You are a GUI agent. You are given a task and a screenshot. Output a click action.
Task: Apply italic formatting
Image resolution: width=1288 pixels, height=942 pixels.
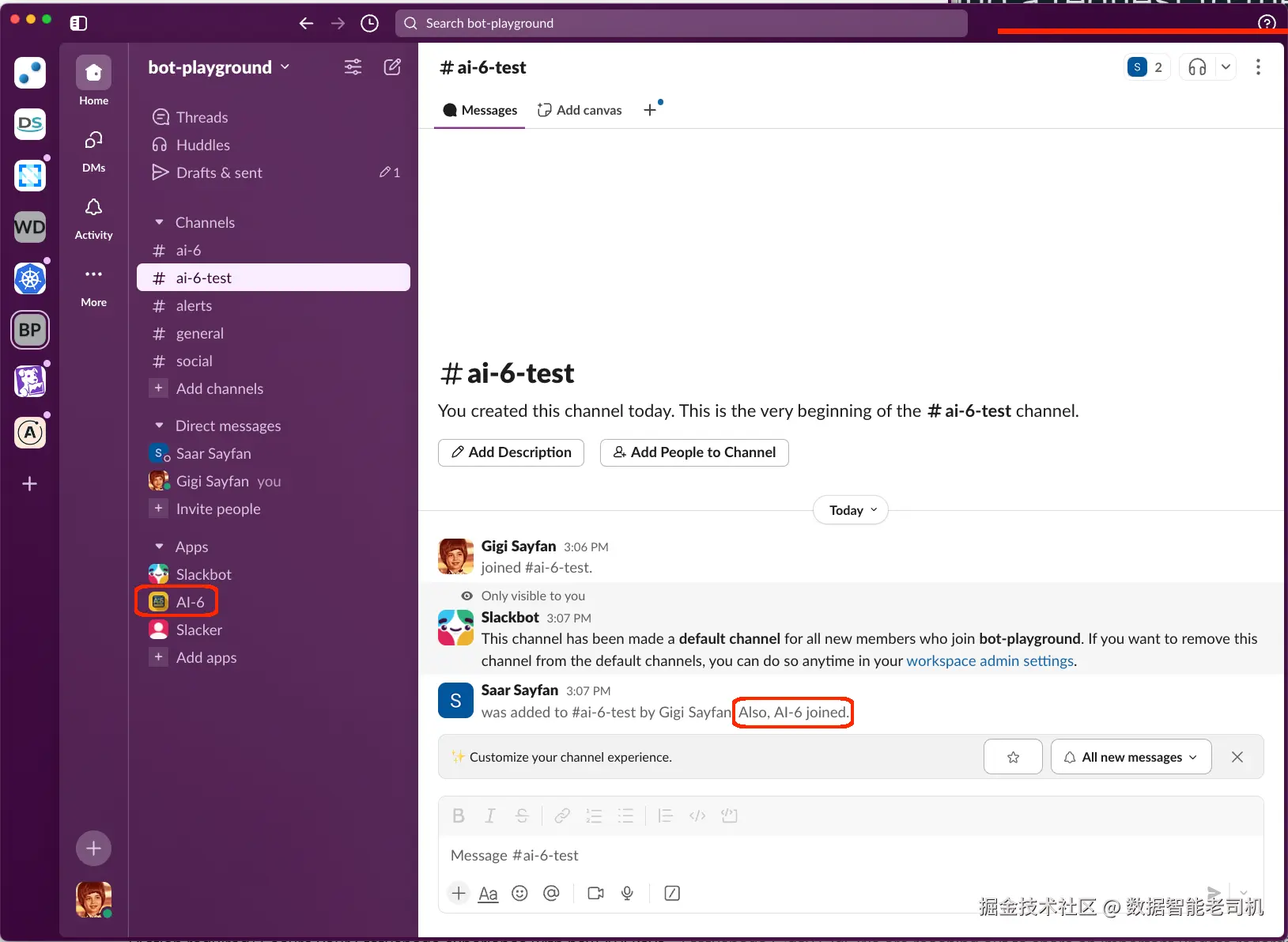pyautogui.click(x=490, y=816)
